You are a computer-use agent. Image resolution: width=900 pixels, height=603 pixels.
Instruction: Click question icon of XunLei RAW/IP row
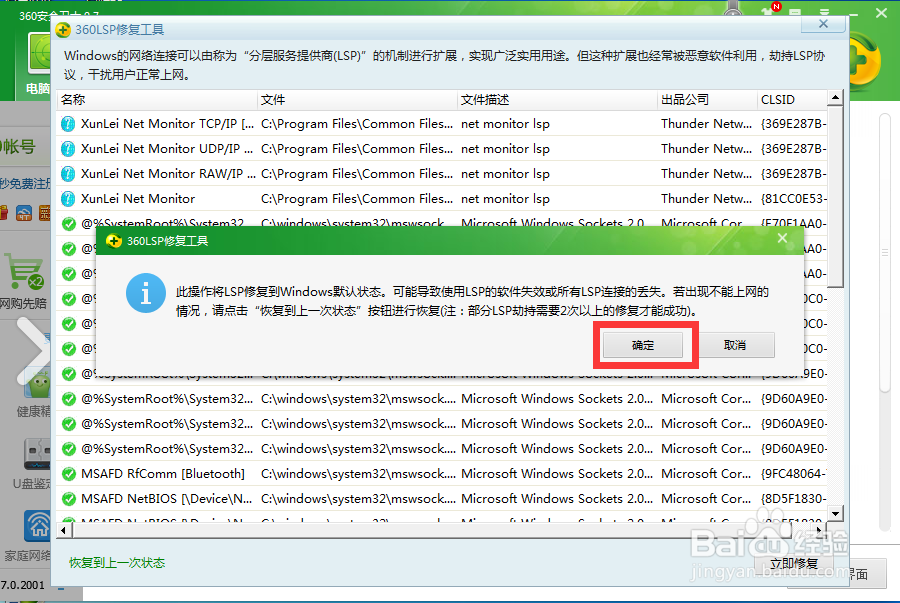click(68, 174)
